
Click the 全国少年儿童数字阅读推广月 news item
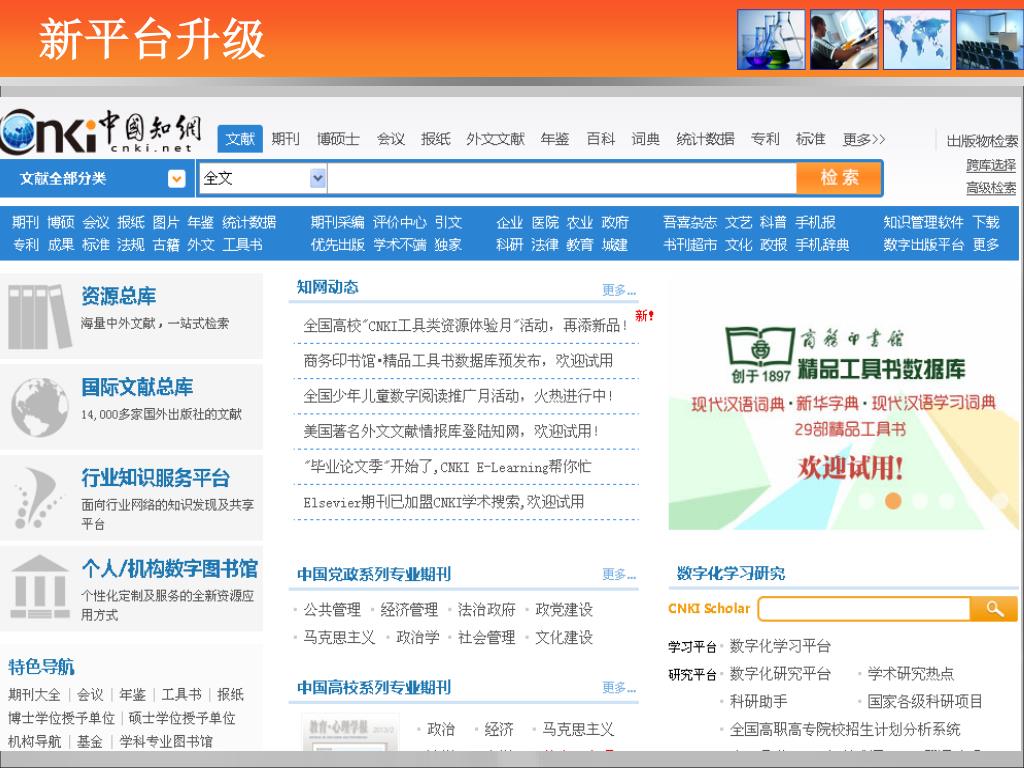458,396
